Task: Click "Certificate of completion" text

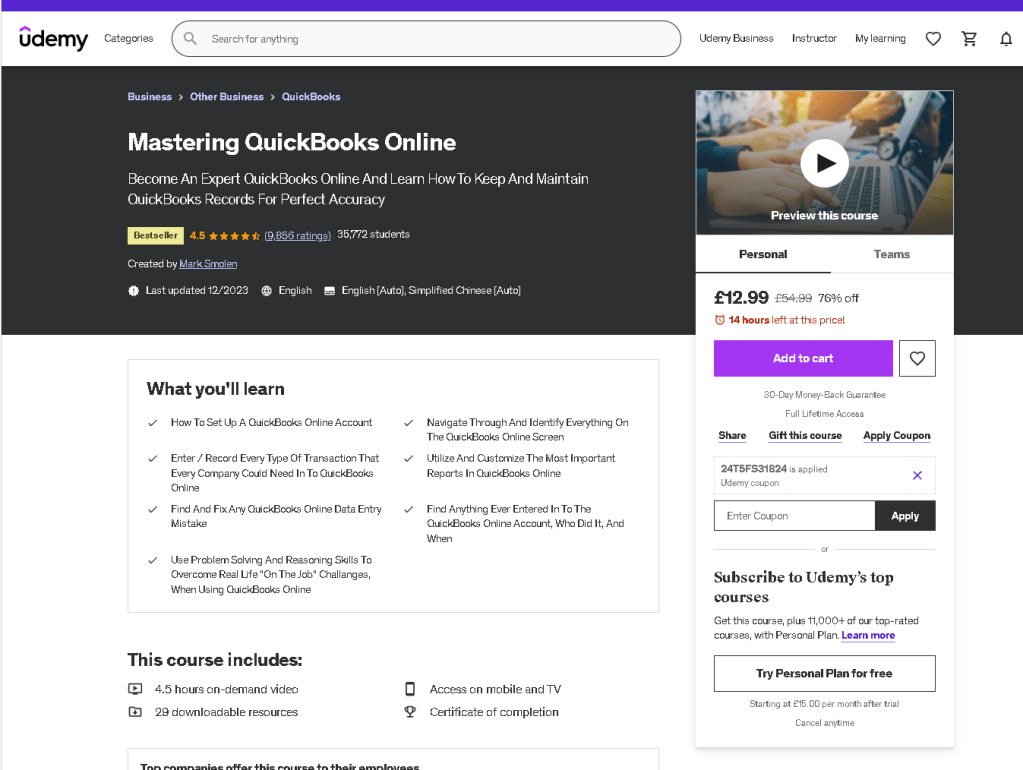Action: (x=494, y=712)
